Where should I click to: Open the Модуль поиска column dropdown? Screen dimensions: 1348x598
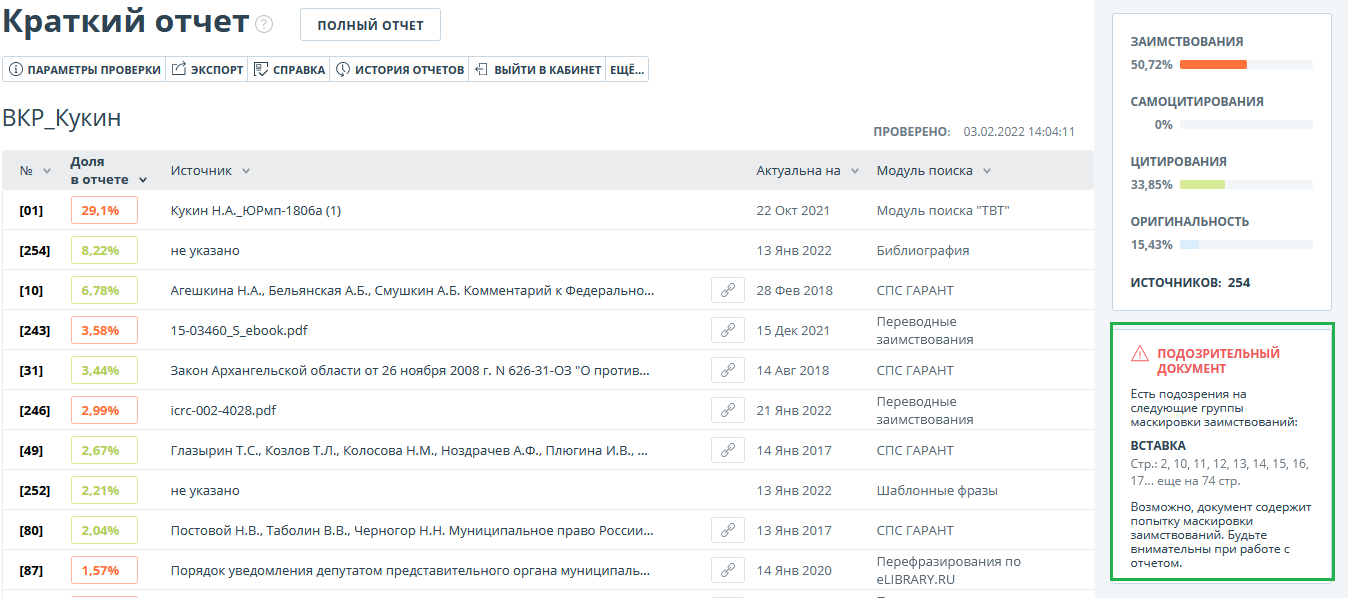point(987,171)
